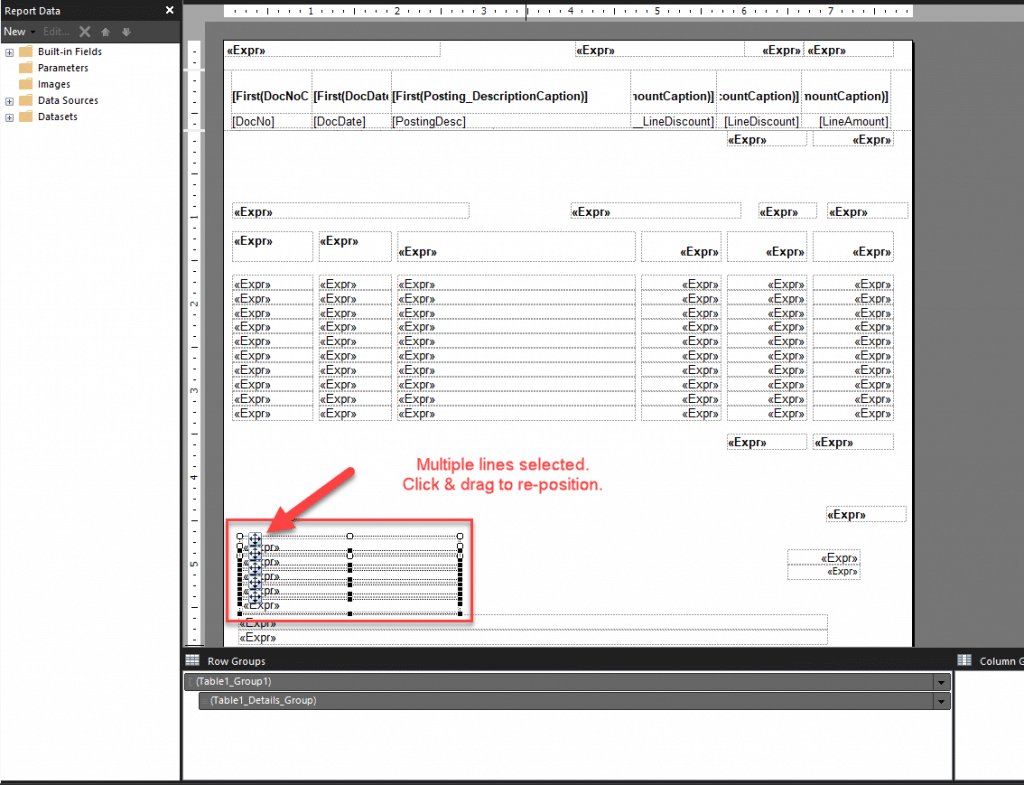Image resolution: width=1024 pixels, height=785 pixels.
Task: Expand the Datasets tree node
Action: point(9,117)
